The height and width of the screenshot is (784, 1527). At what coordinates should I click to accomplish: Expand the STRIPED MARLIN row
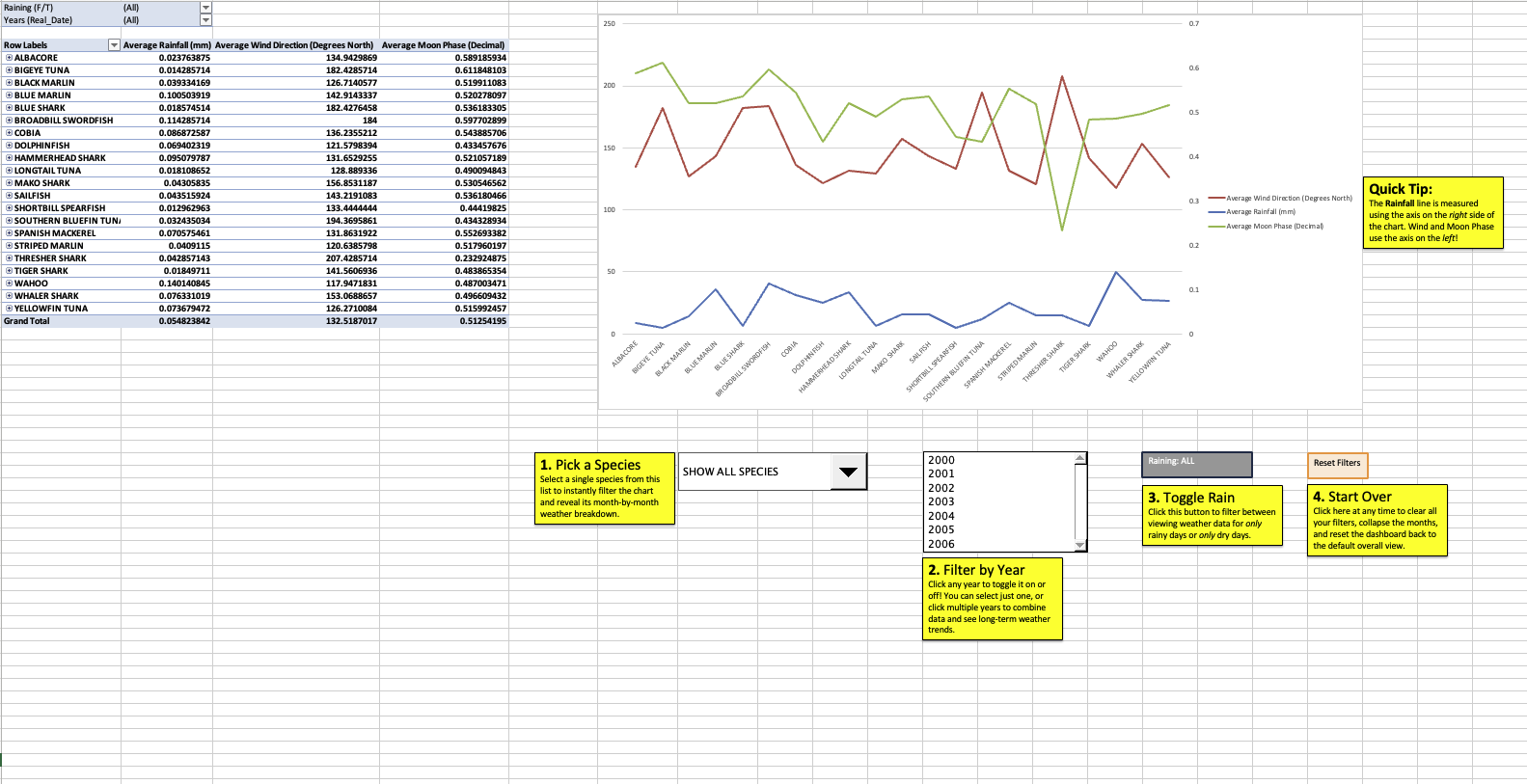9,246
